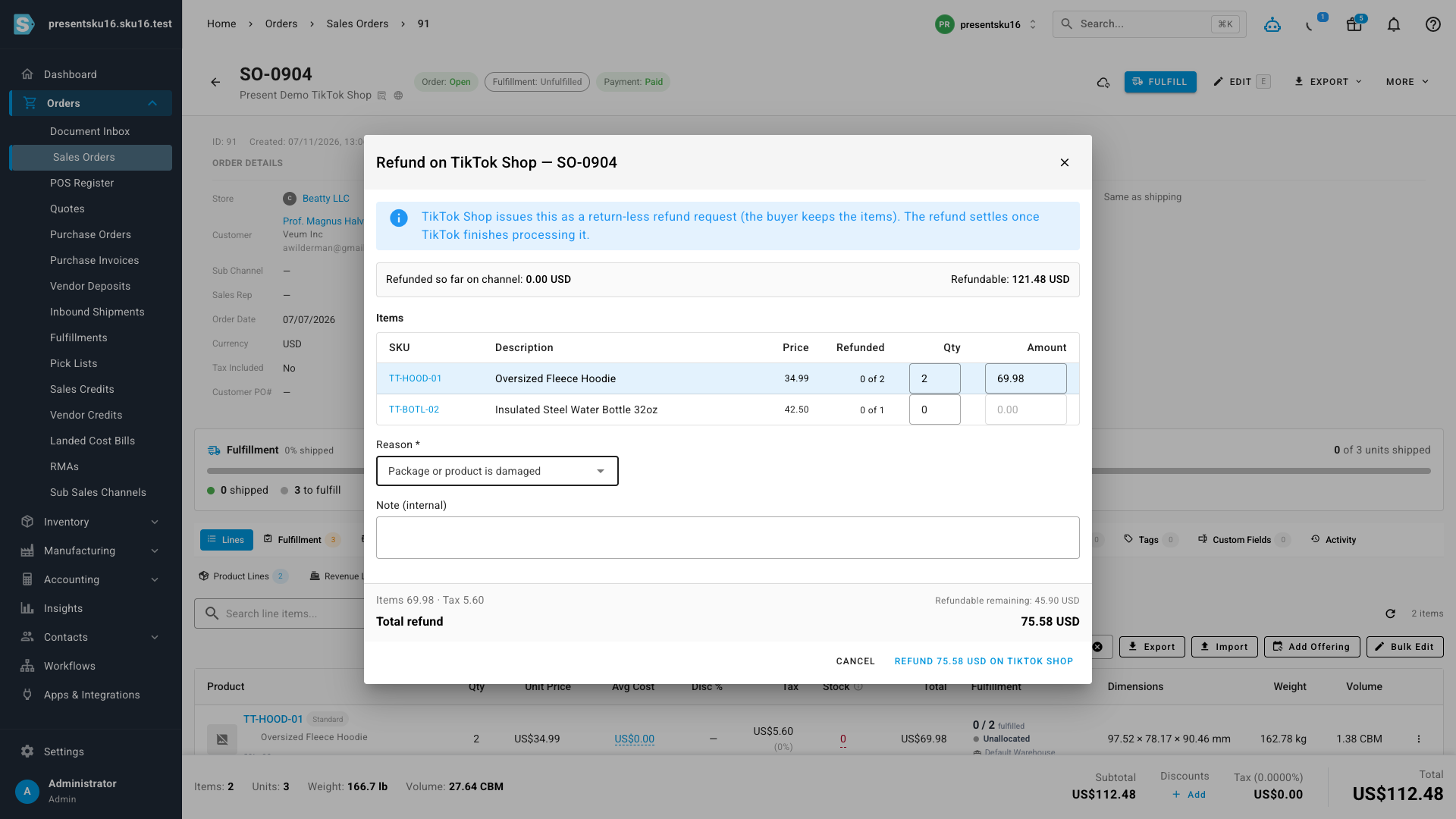
Task: Expand the Accounting section
Action: click(x=91, y=579)
